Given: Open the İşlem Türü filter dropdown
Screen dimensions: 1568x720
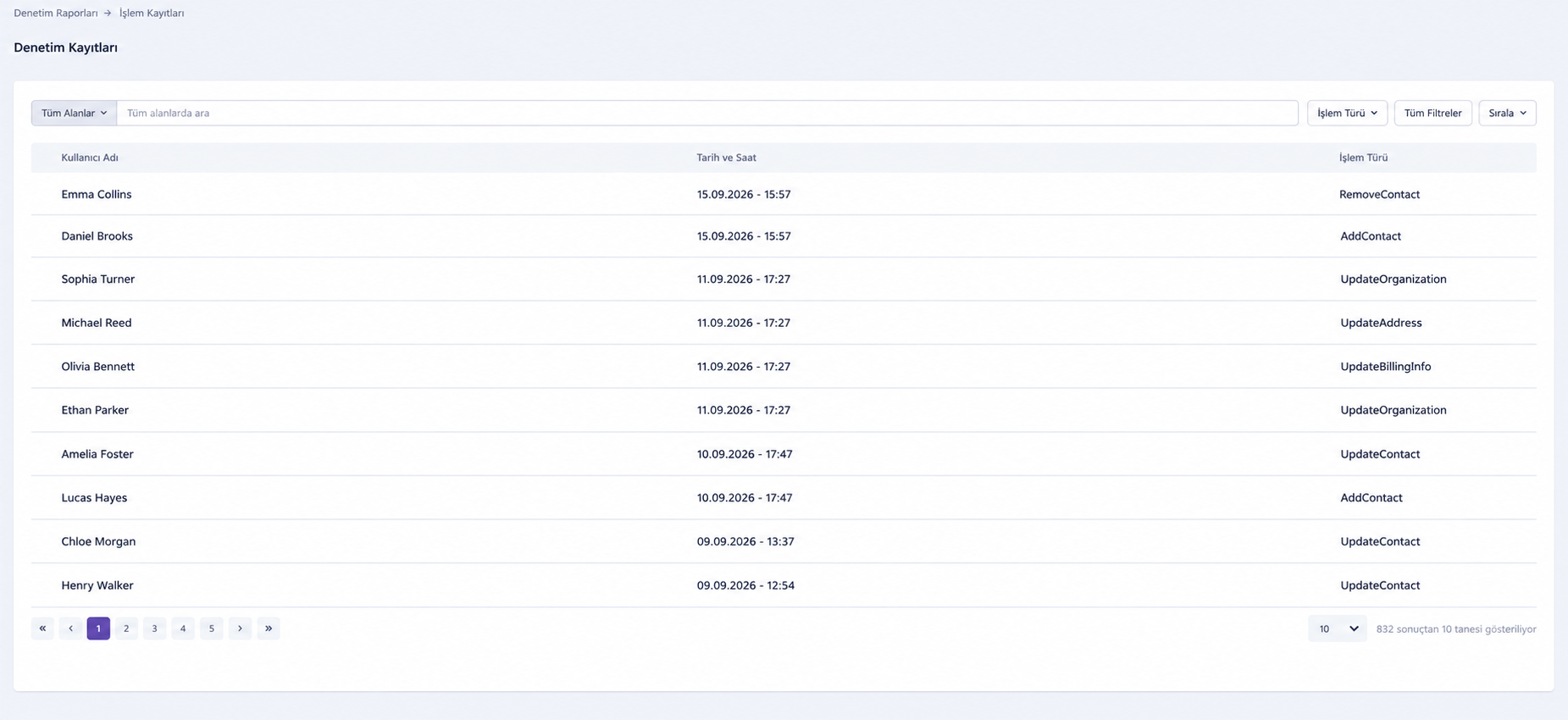Looking at the screenshot, I should 1347,113.
